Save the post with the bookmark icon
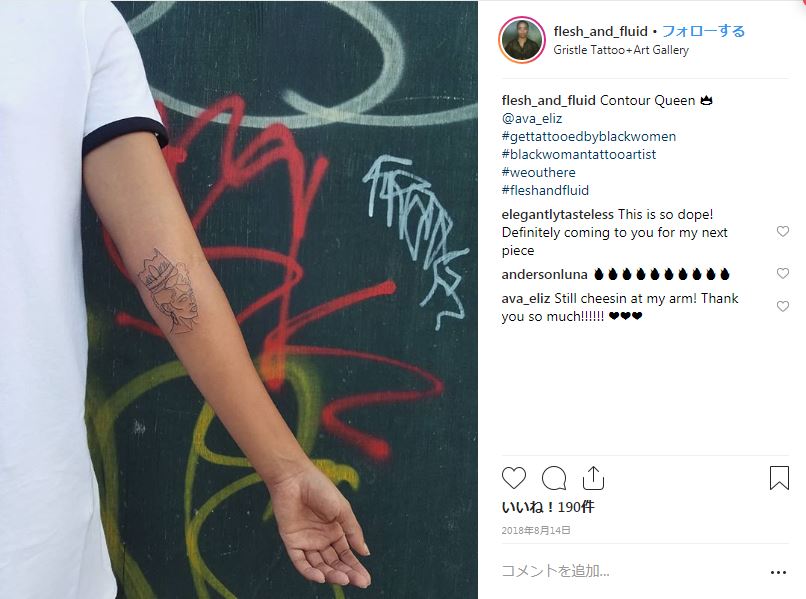Screen dimensions: 806x599 [x=779, y=478]
